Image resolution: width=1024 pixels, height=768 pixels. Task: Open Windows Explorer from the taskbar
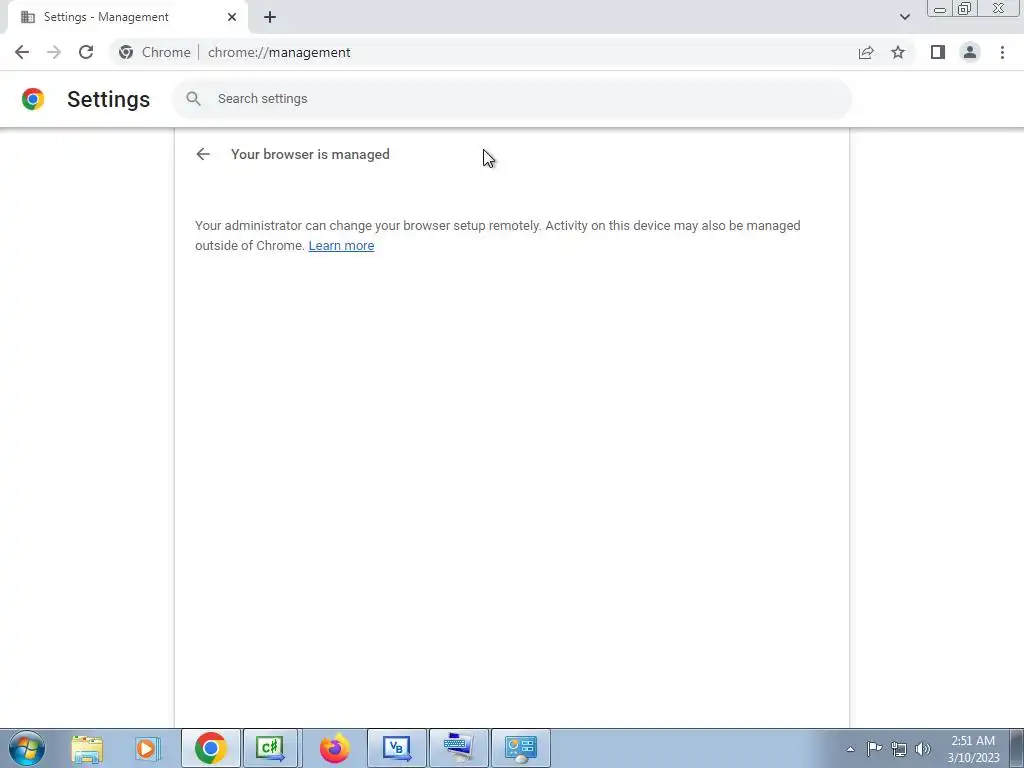87,748
